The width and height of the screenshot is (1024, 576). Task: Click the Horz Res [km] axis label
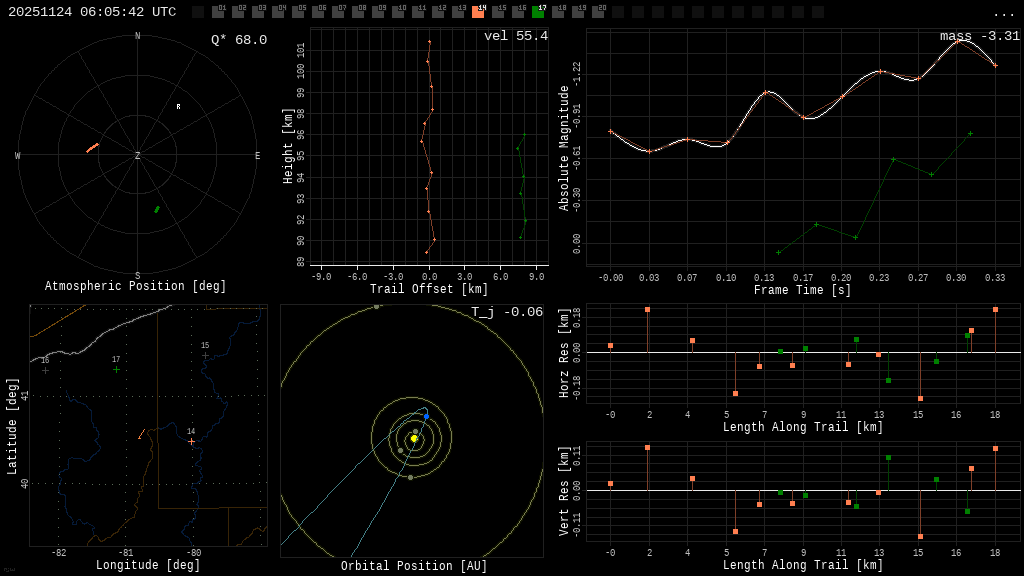pyautogui.click(x=564, y=353)
